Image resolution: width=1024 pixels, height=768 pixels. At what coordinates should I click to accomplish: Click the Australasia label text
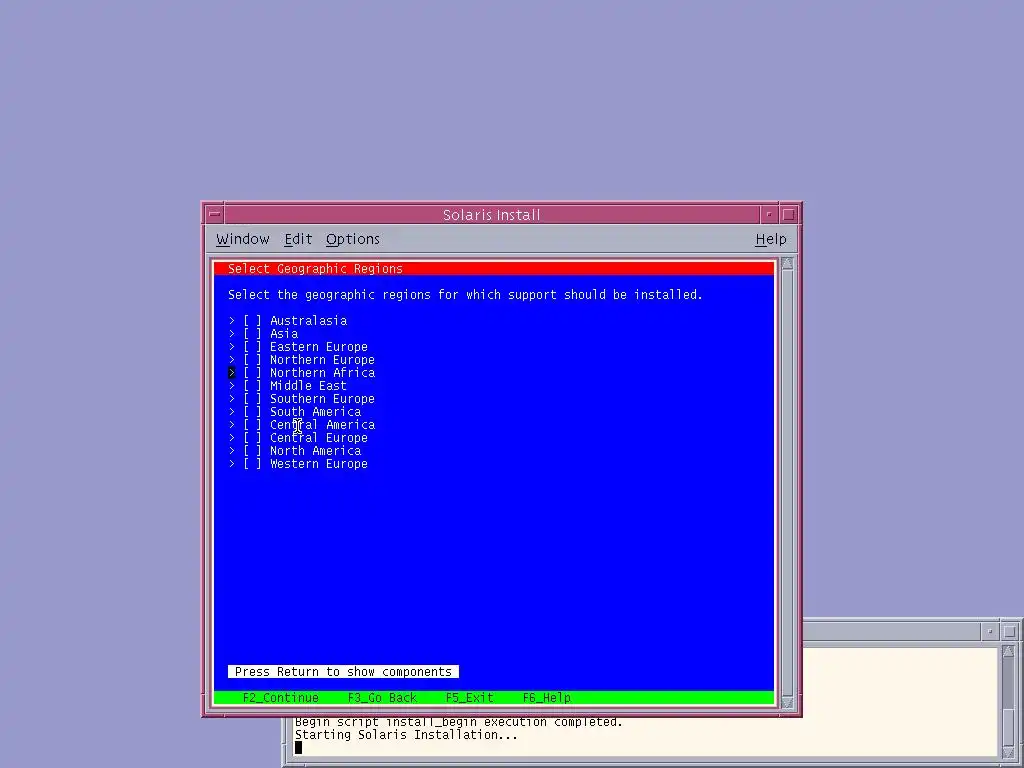308,321
